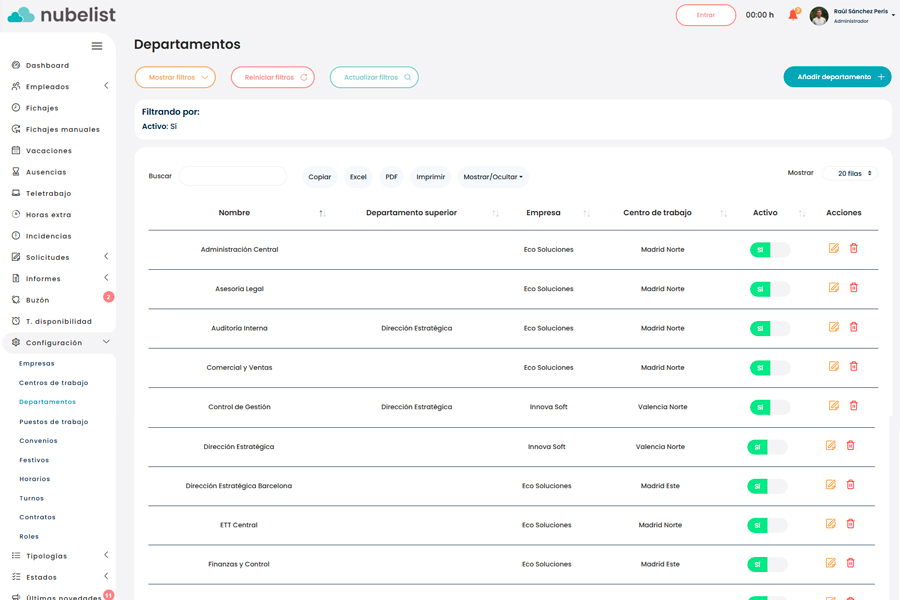Toggle active switch for Administración Central
Image resolution: width=900 pixels, height=600 pixels.
tap(769, 250)
